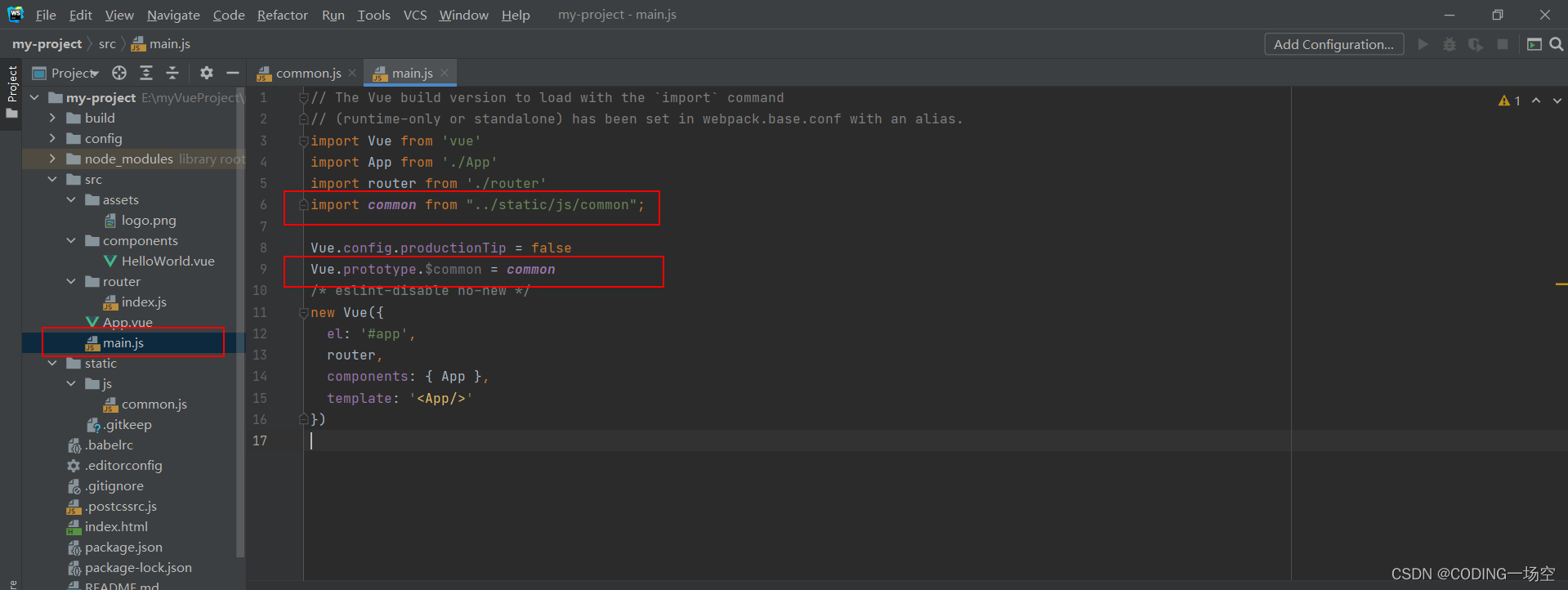
Task: Click the window layout icon beside search
Action: coord(1534,44)
